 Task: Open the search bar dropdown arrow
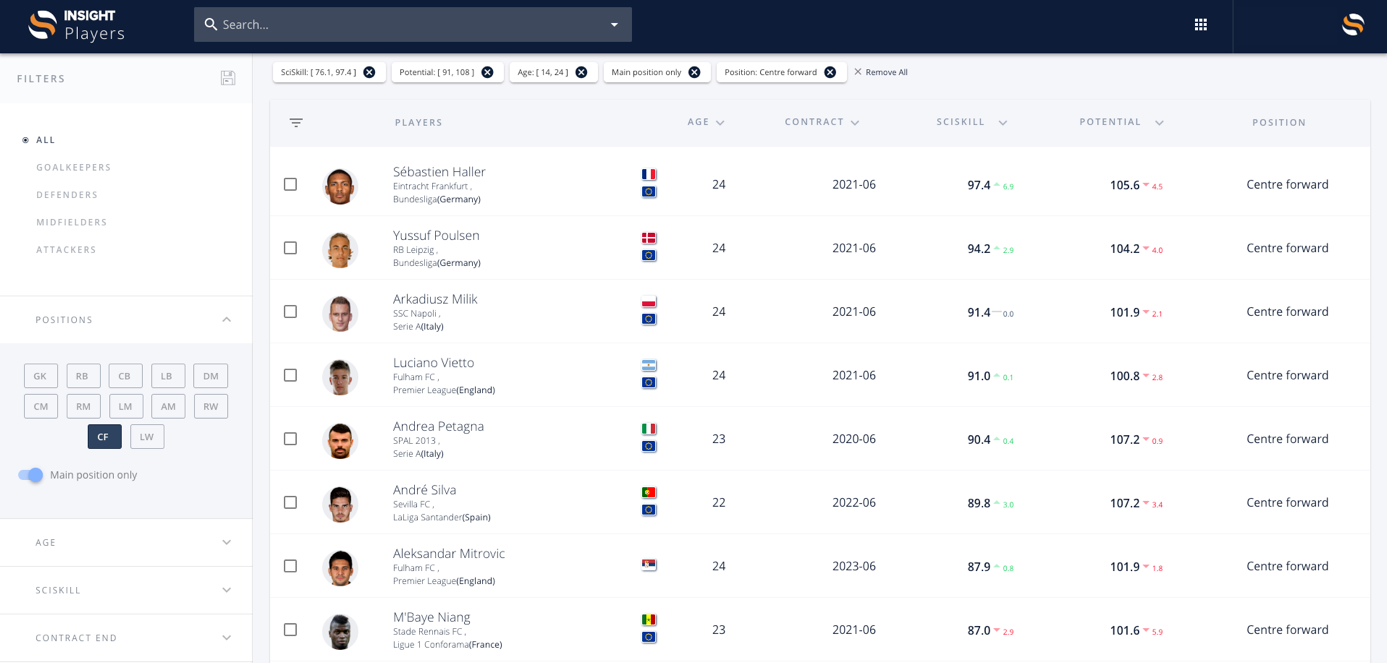pyautogui.click(x=614, y=24)
